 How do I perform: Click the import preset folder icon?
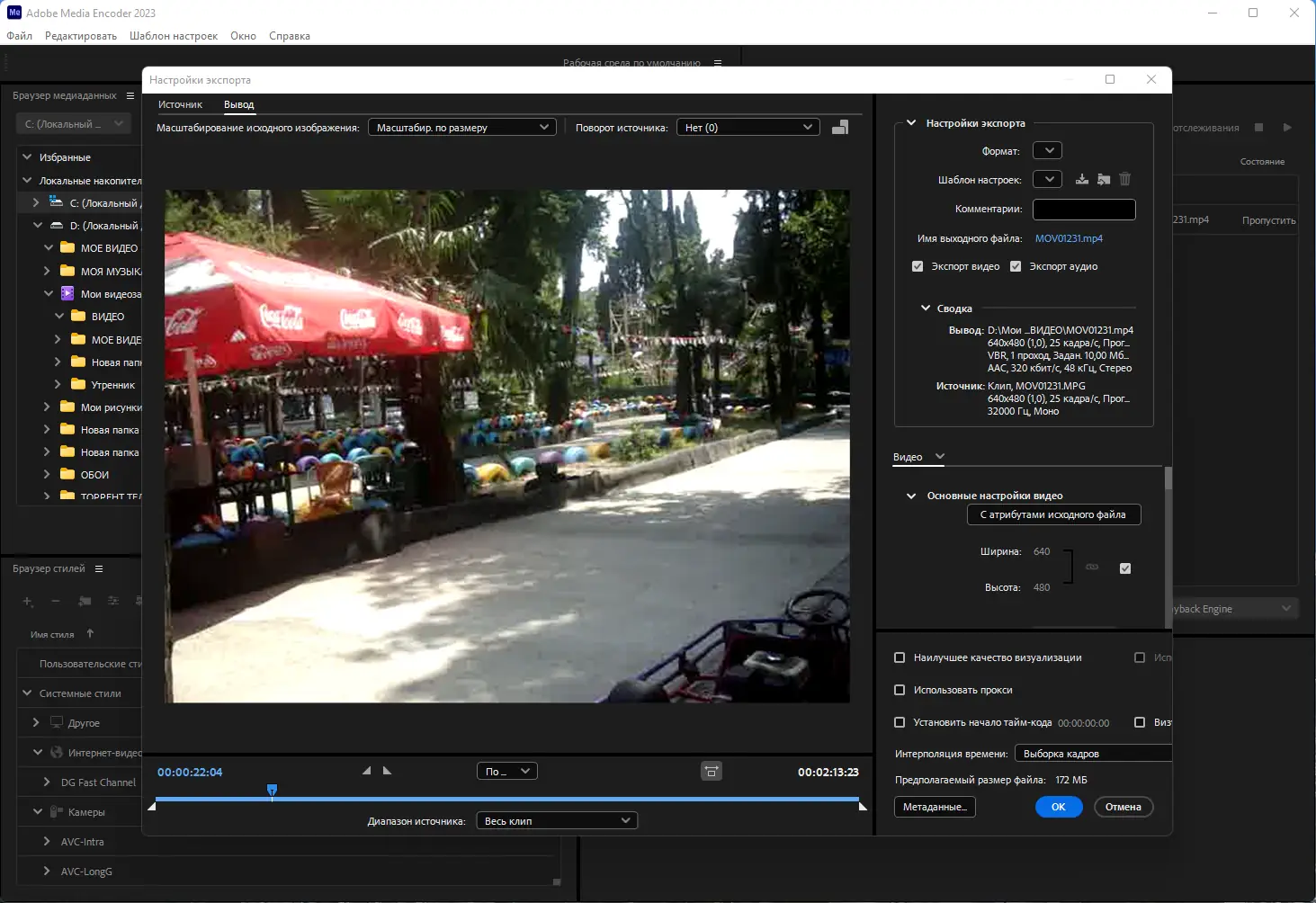[1104, 179]
